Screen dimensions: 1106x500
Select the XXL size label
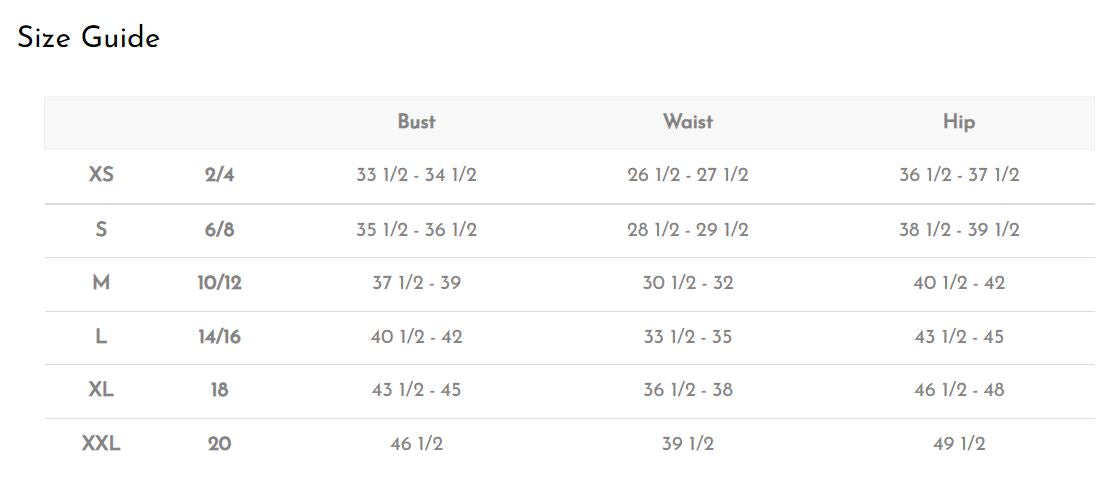[101, 444]
